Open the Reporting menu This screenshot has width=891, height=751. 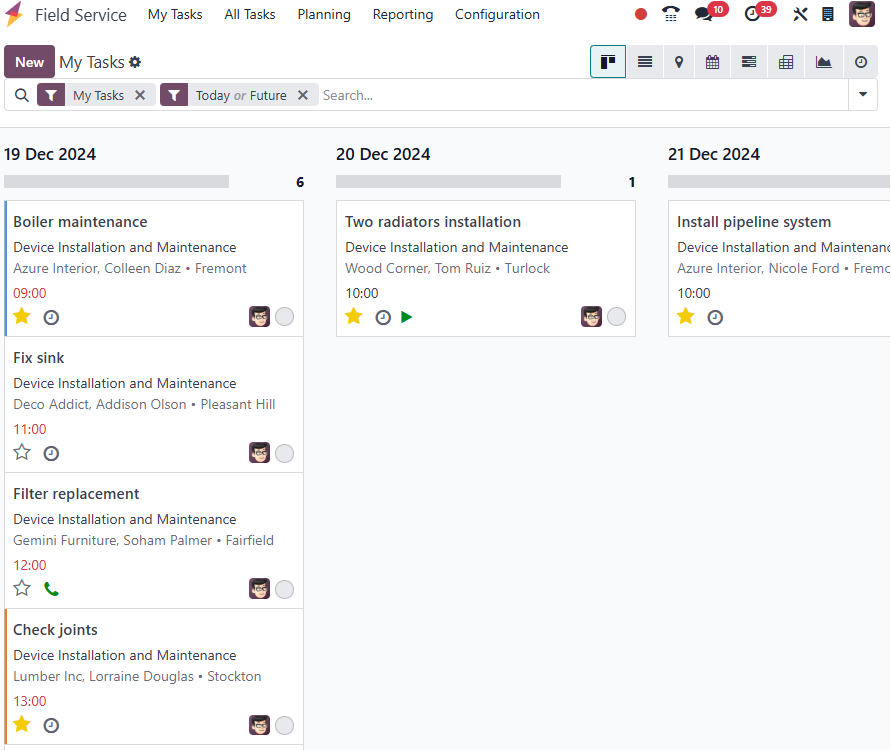pos(403,15)
